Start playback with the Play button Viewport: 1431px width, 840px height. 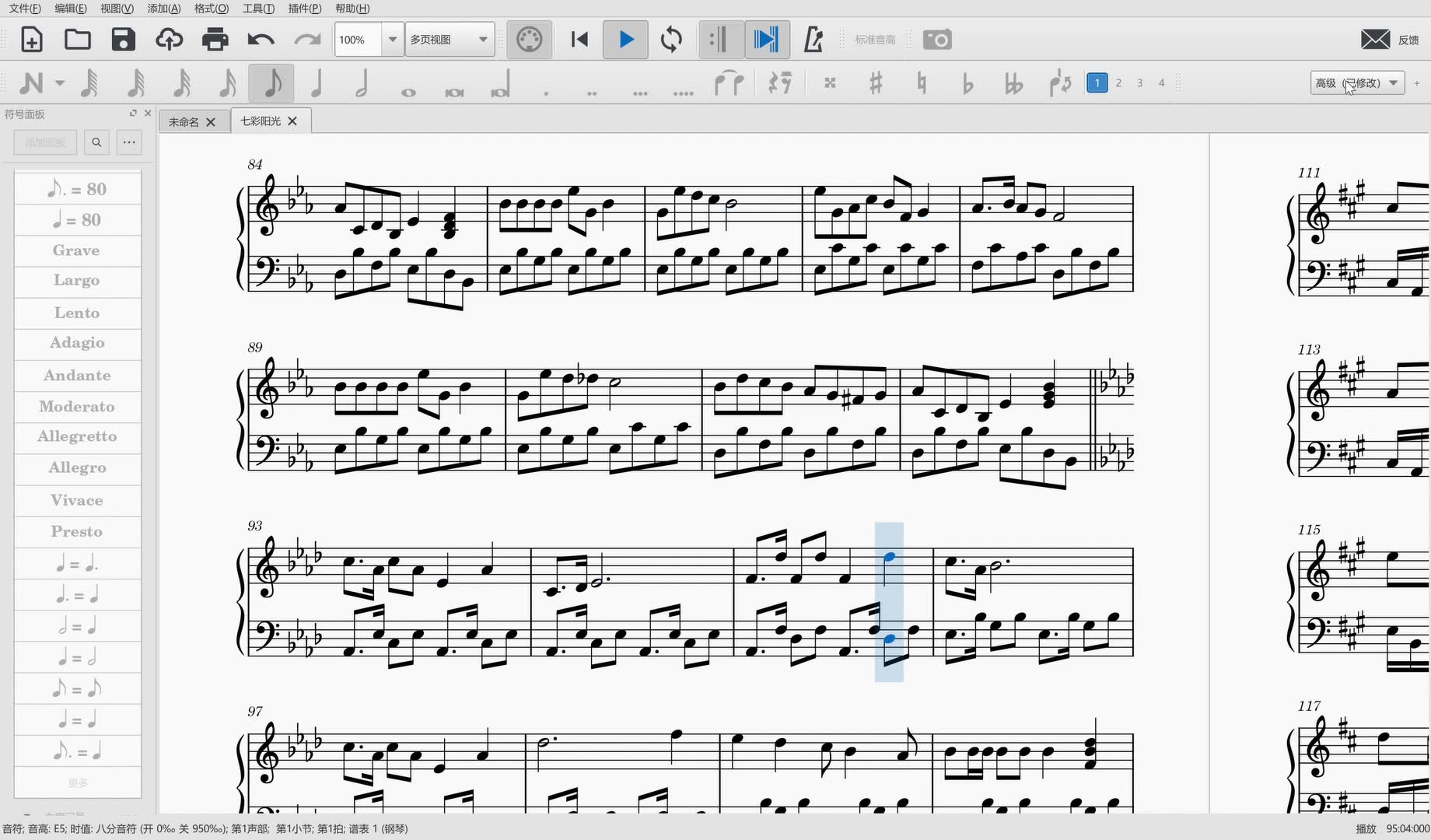tap(626, 40)
